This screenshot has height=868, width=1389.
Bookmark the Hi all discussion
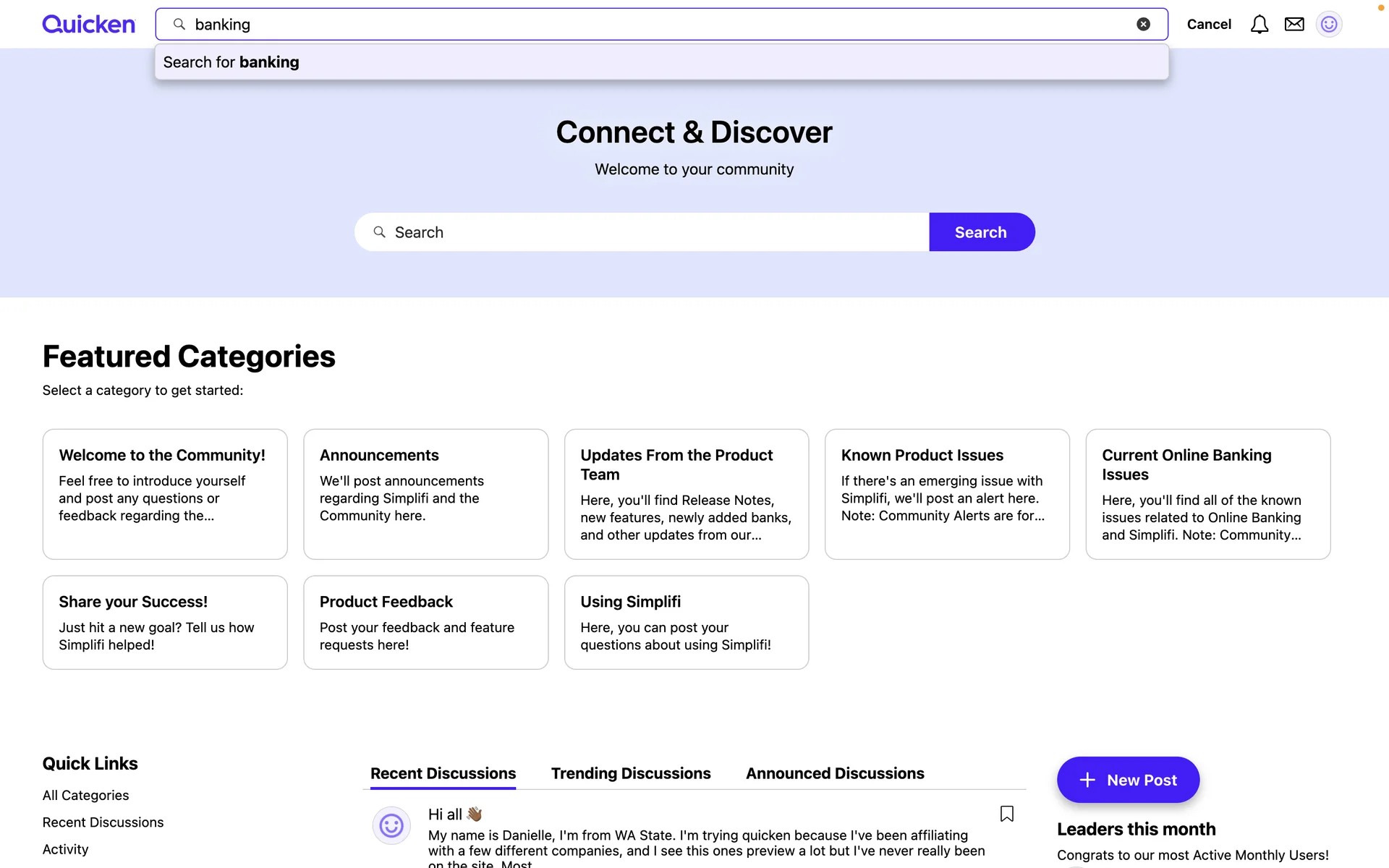1006,814
